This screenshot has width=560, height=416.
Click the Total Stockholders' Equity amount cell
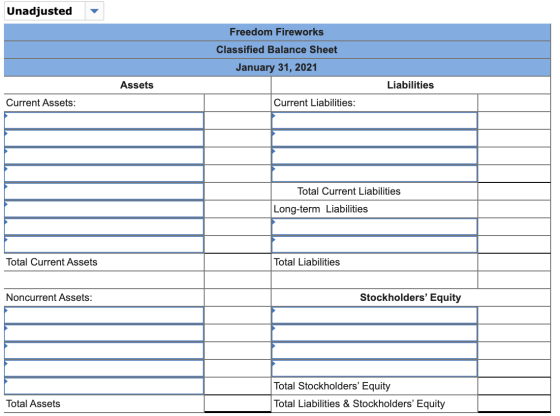[514, 386]
